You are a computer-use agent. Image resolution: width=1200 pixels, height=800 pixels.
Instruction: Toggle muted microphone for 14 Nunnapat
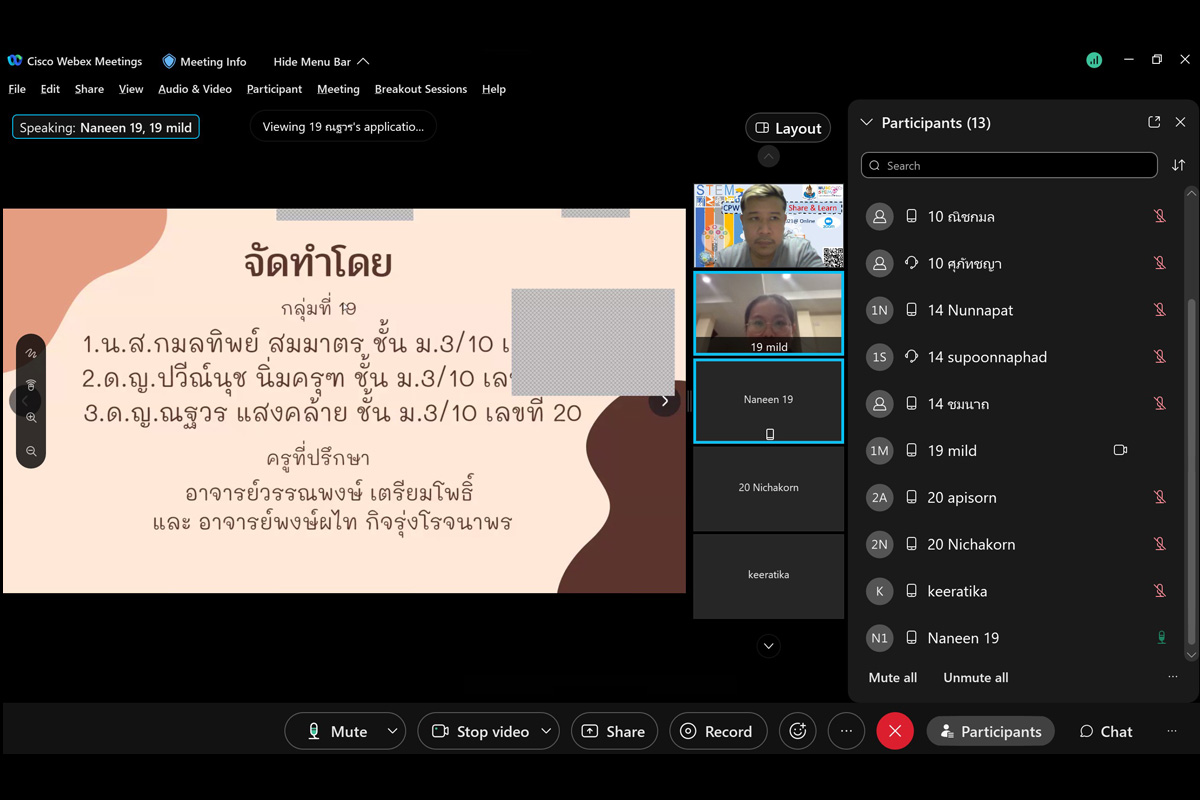click(x=1160, y=310)
